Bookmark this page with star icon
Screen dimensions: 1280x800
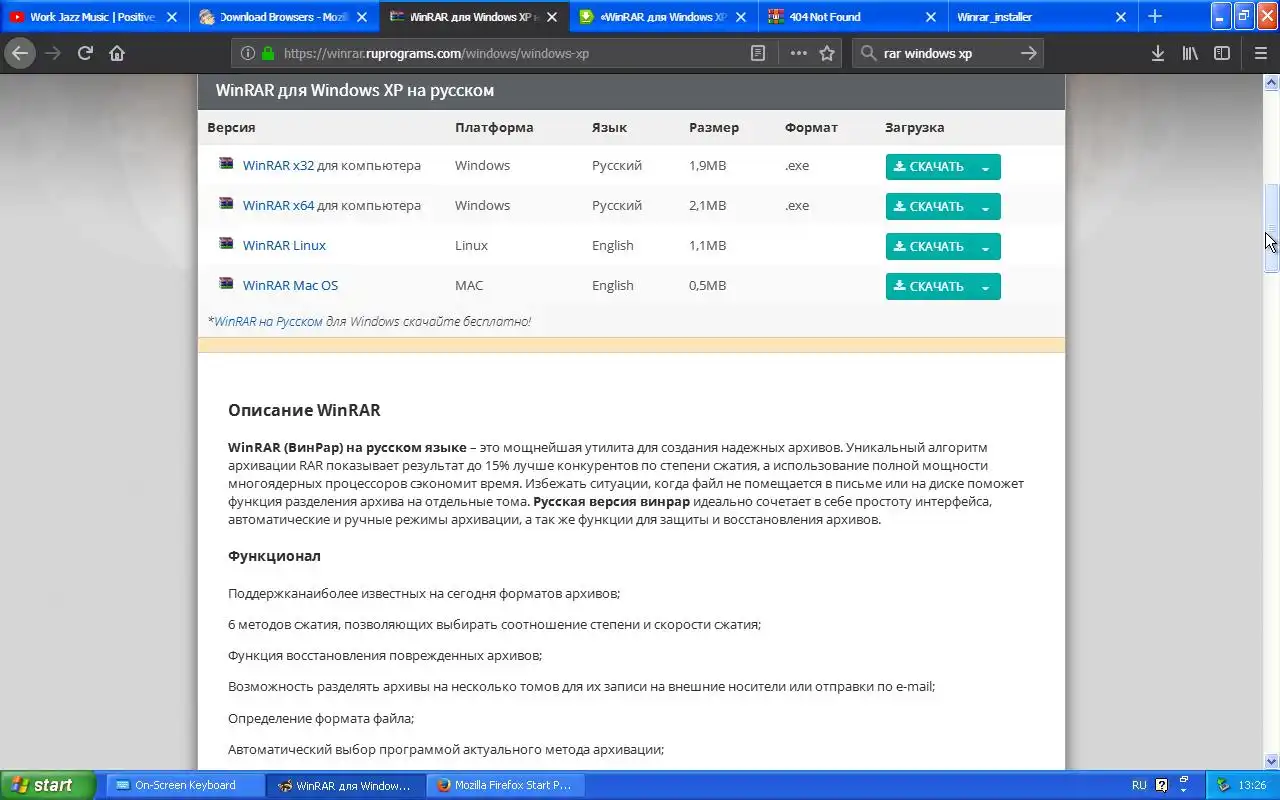(827, 53)
